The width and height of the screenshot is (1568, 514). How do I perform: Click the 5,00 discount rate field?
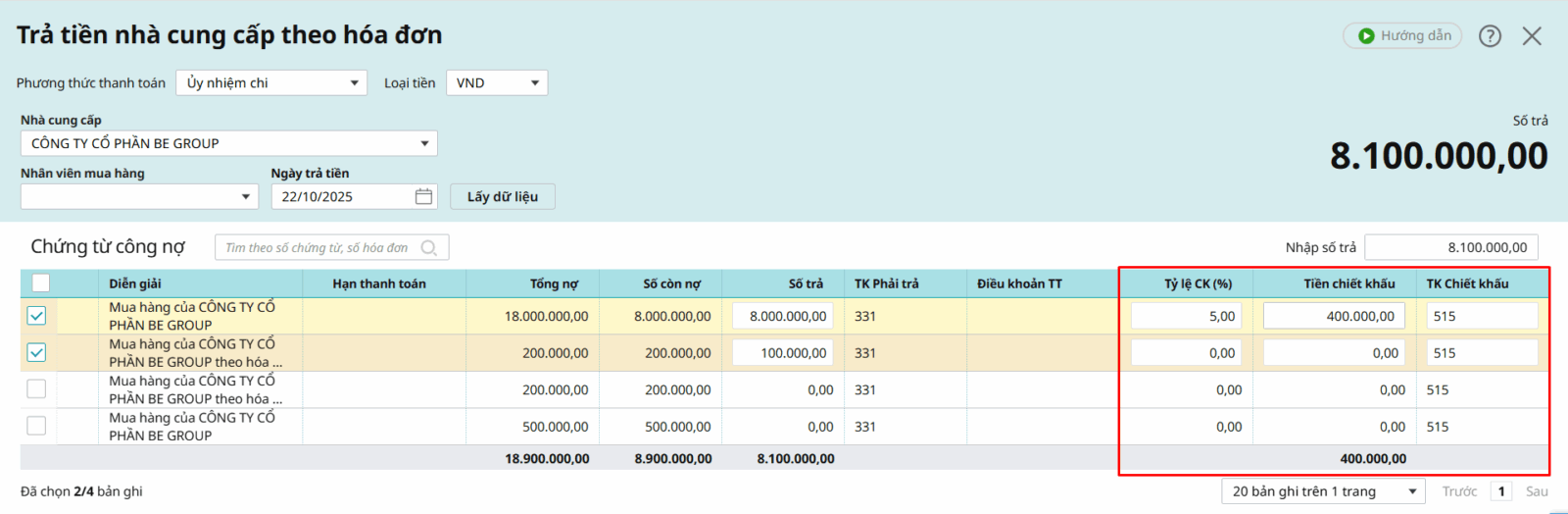pyautogui.click(x=1186, y=316)
